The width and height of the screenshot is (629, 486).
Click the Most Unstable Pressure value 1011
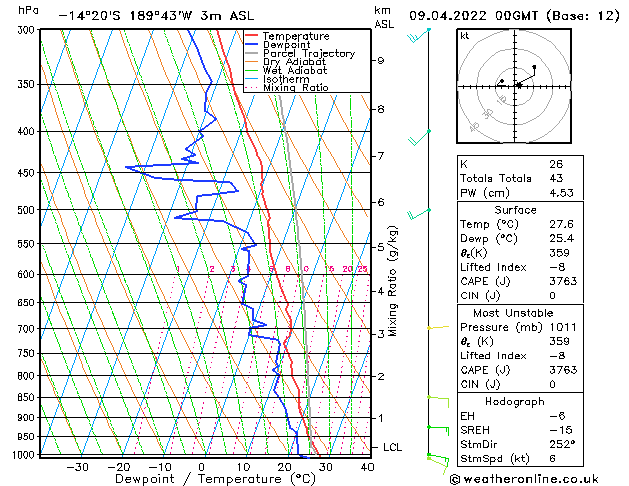click(x=563, y=327)
